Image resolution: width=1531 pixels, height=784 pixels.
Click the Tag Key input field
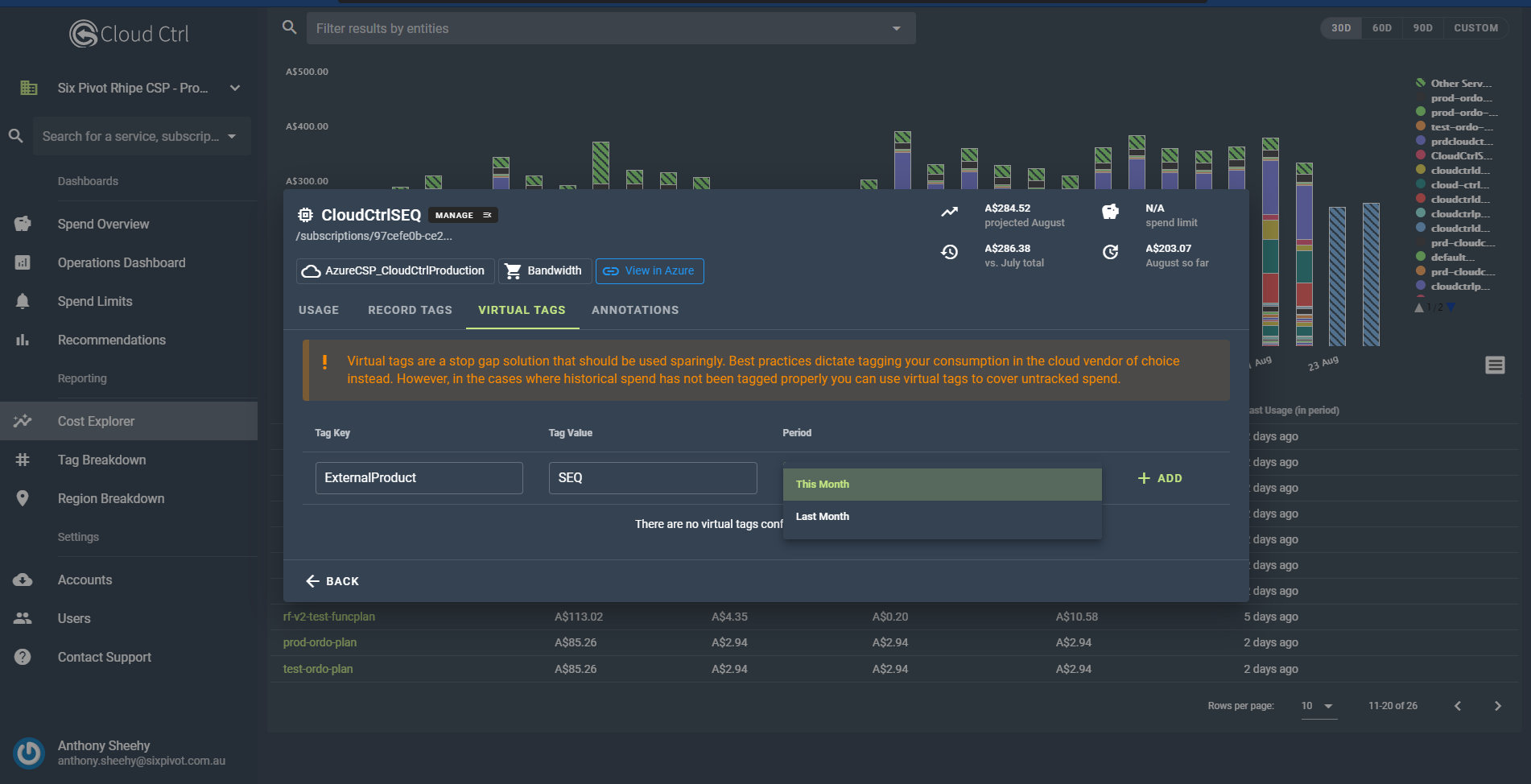click(419, 478)
